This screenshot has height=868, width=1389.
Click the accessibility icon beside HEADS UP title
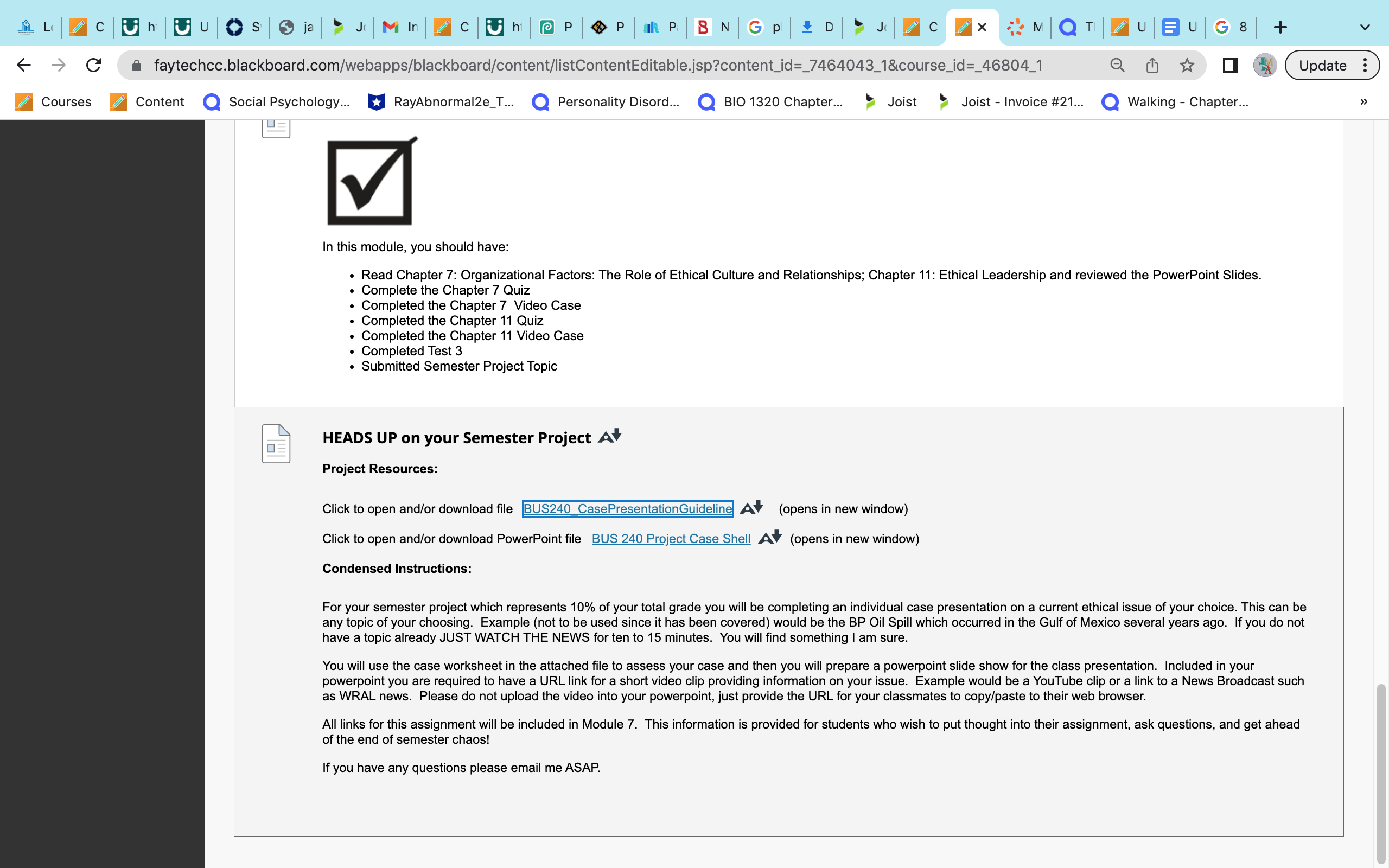click(609, 436)
